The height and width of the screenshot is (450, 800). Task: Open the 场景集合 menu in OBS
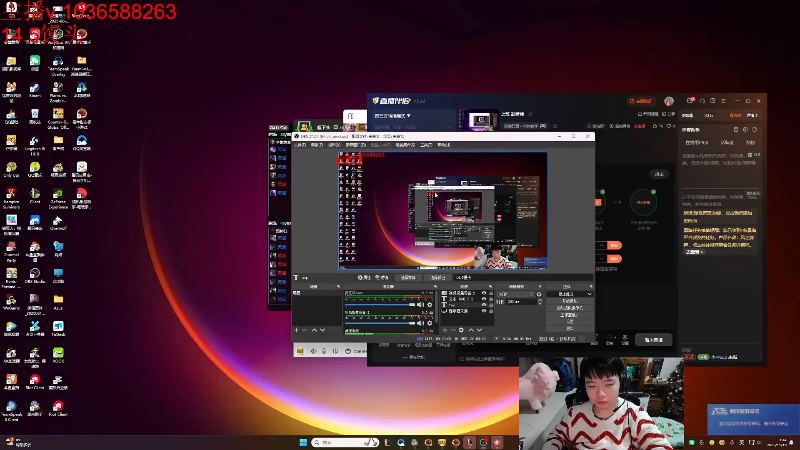pyautogui.click(x=405, y=145)
